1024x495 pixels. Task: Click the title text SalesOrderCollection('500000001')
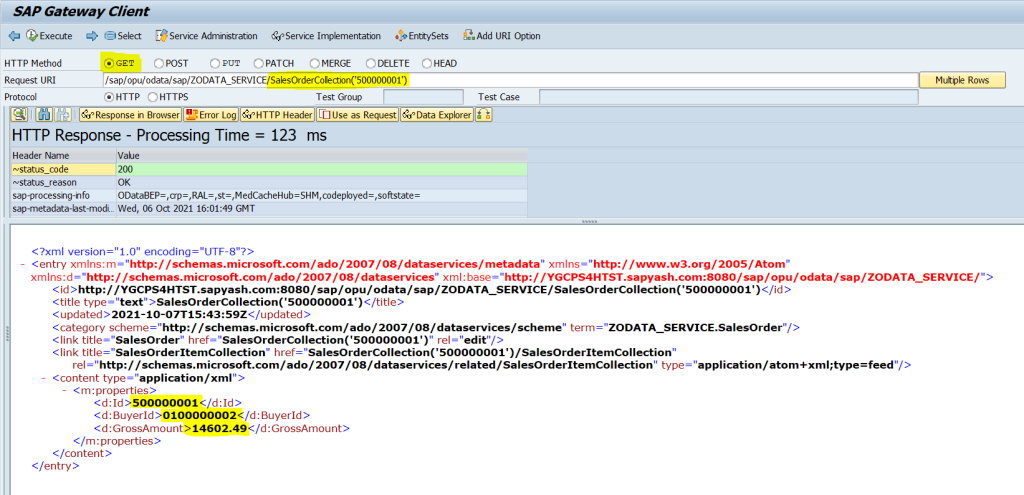[x=259, y=302]
